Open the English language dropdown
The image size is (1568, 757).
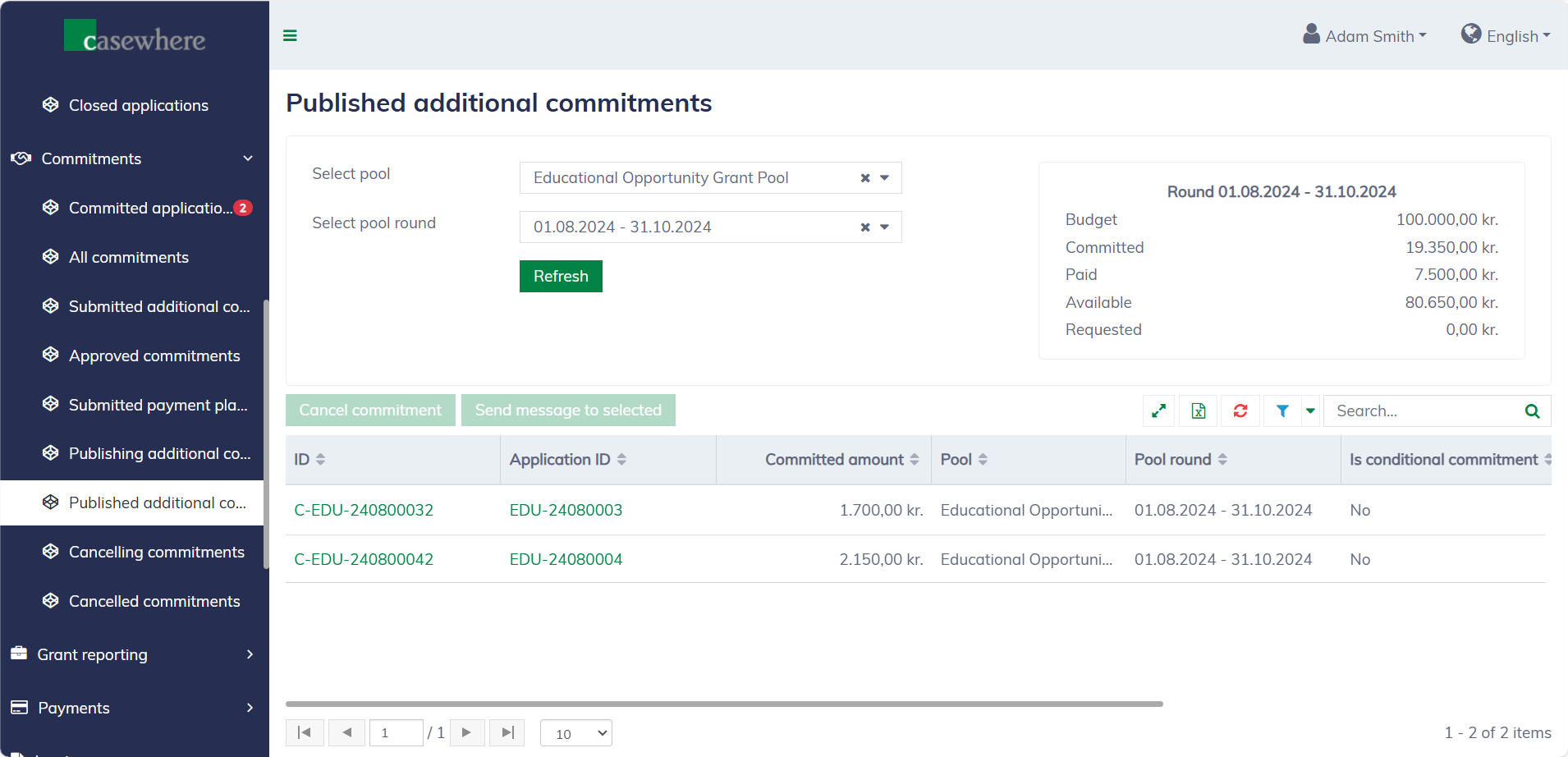click(1506, 36)
